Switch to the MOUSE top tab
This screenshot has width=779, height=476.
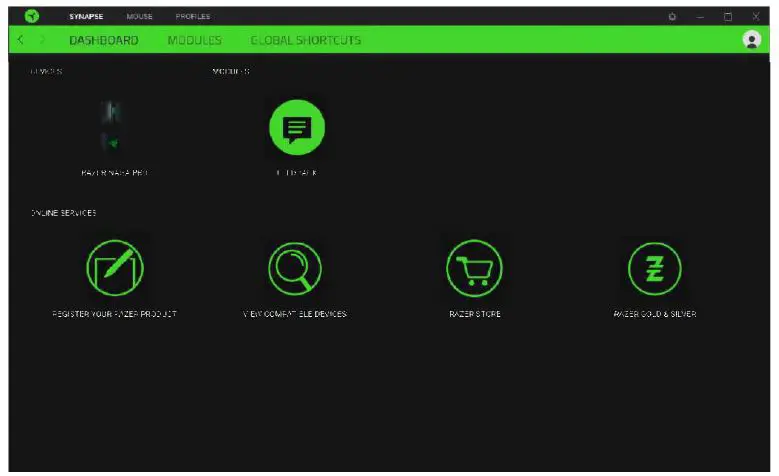point(139,16)
